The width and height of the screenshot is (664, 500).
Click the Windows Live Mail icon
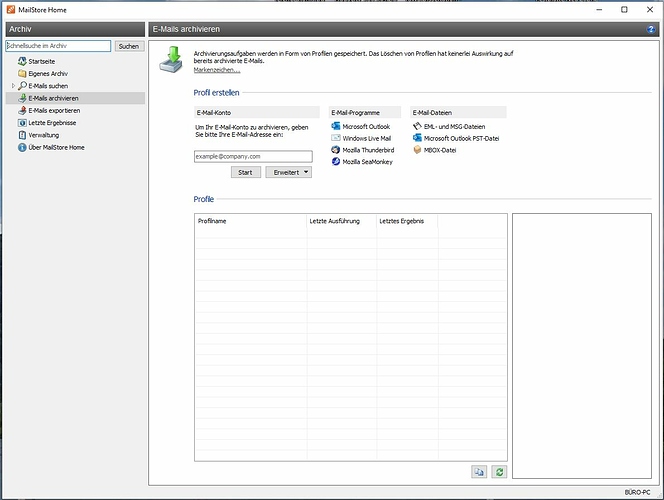coord(336,138)
